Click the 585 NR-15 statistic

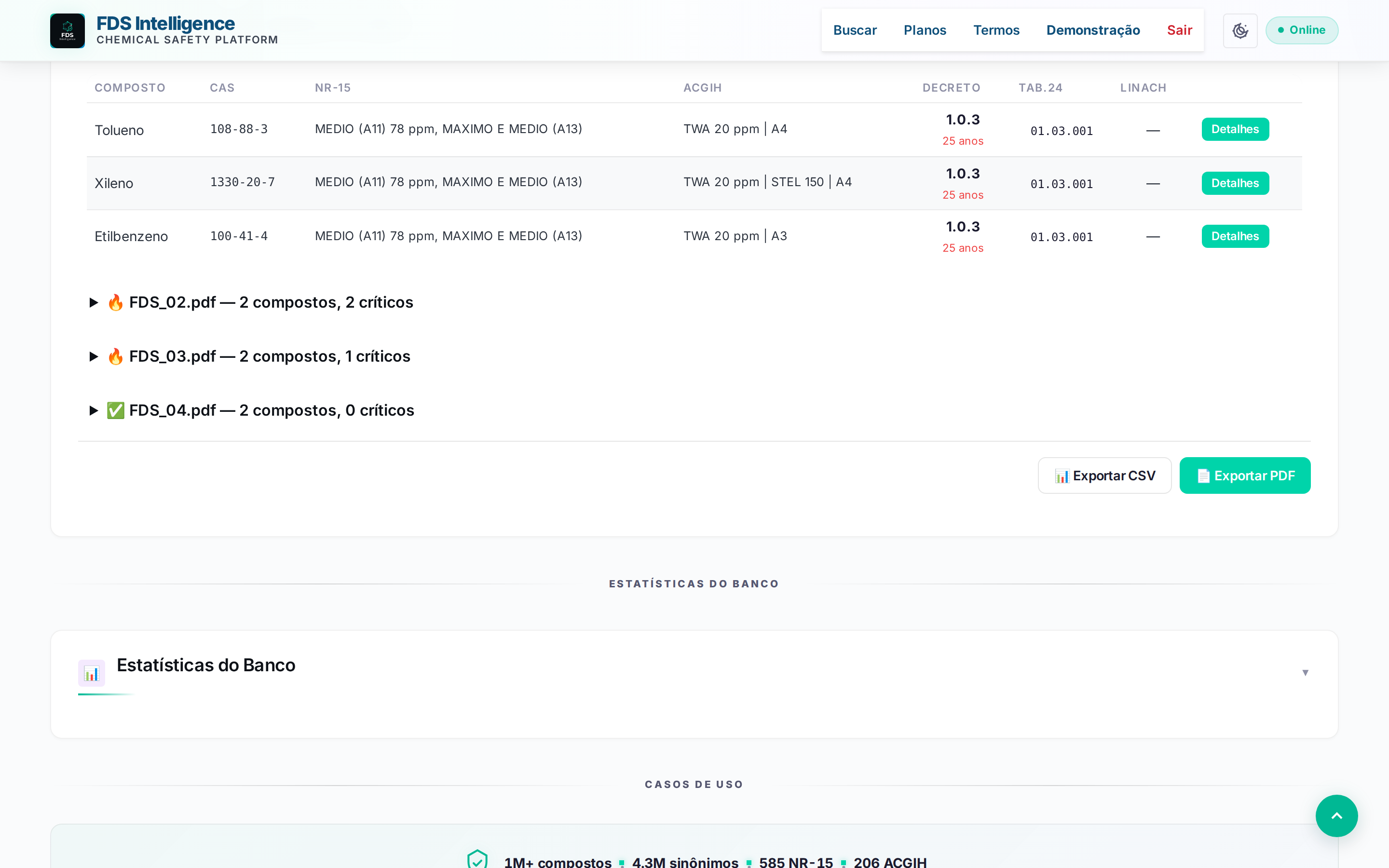pos(795,862)
